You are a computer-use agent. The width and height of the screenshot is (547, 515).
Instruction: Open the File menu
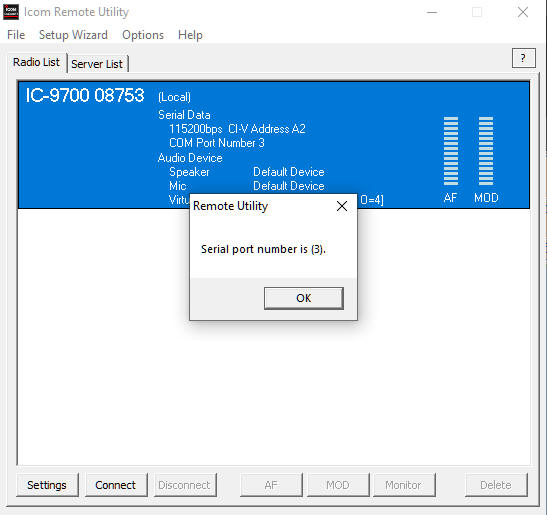[16, 35]
